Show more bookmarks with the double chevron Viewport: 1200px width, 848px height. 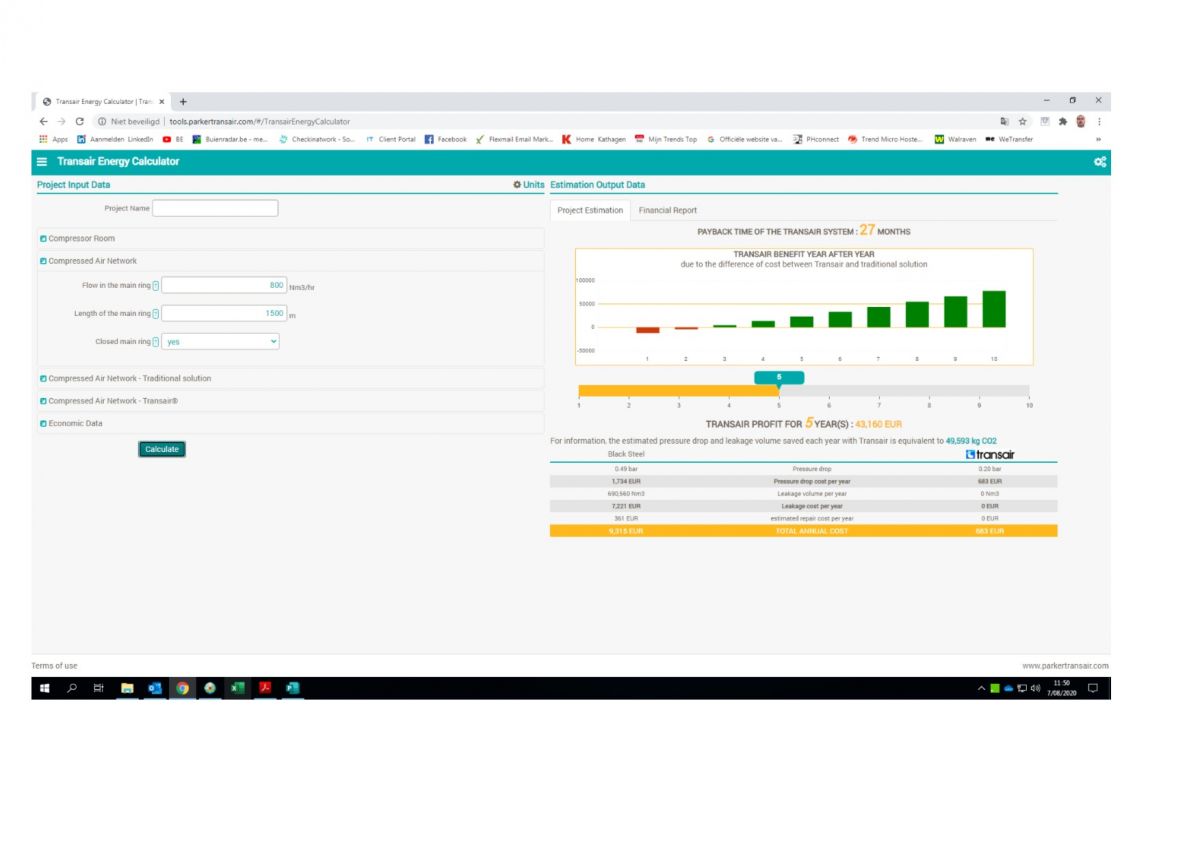coord(1099,139)
